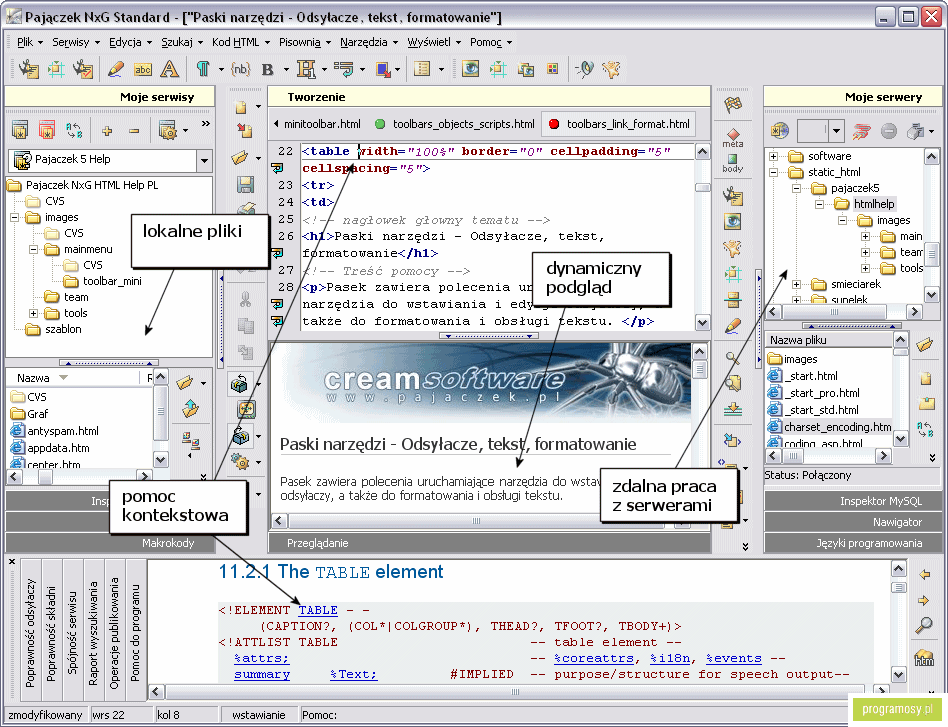Follow the %Text; link in the help text
Image resolution: width=948 pixels, height=727 pixels.
click(x=354, y=674)
